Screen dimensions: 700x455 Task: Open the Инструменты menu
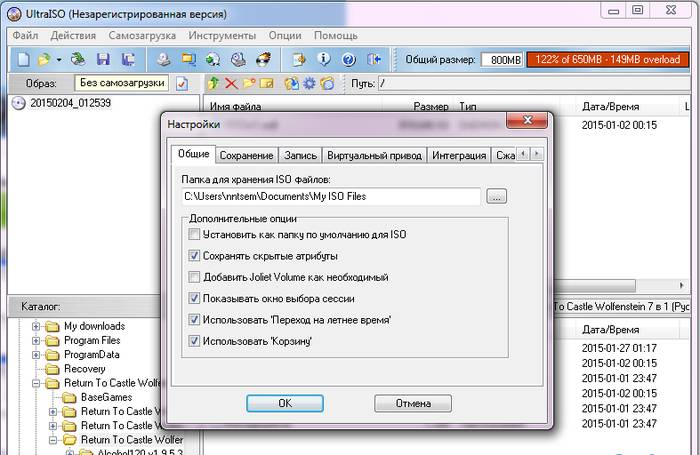[222, 36]
